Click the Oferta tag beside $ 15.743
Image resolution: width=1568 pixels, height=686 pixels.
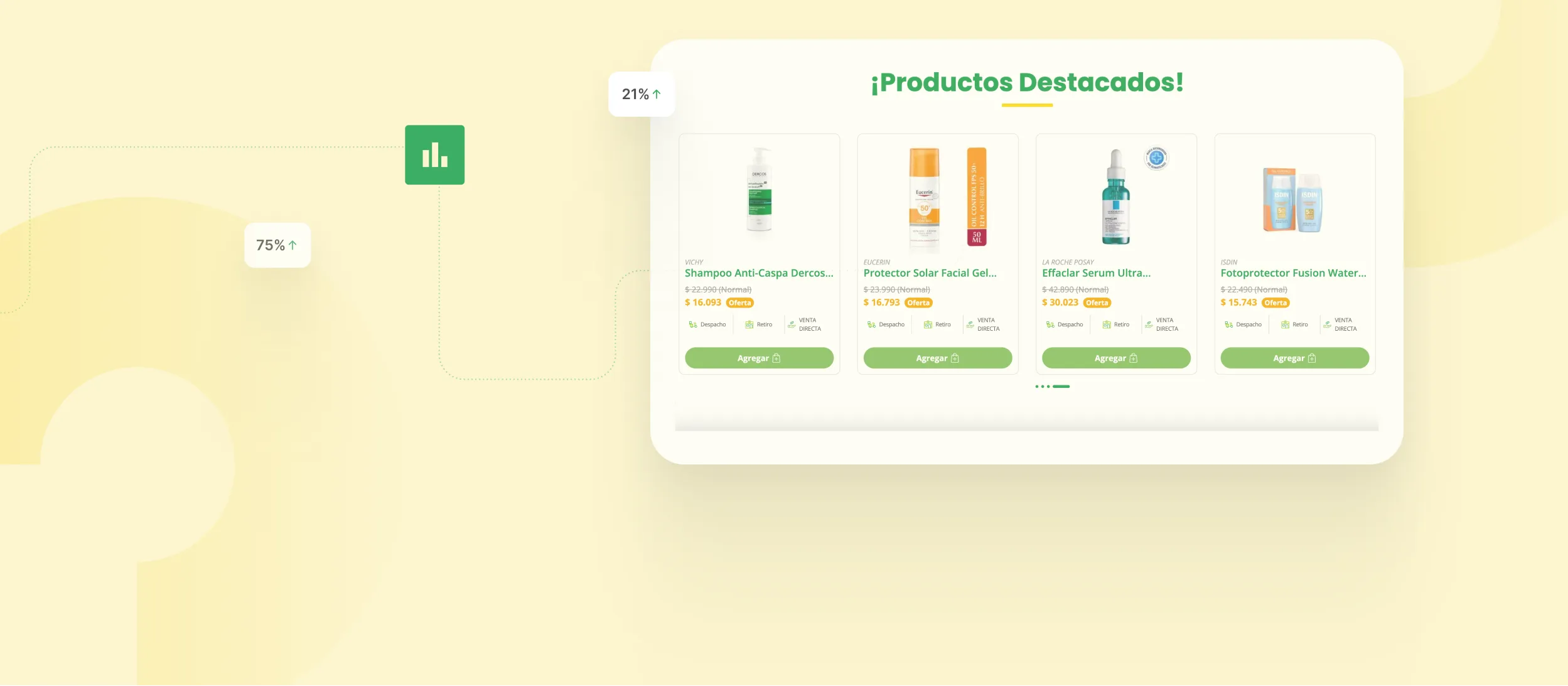coord(1275,303)
